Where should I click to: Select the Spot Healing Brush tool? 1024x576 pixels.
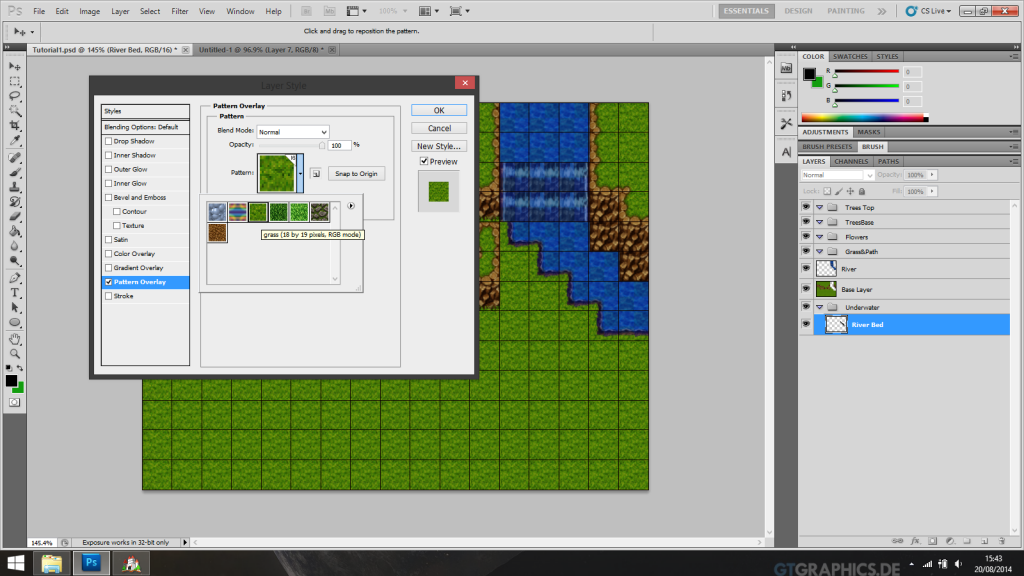coord(14,158)
